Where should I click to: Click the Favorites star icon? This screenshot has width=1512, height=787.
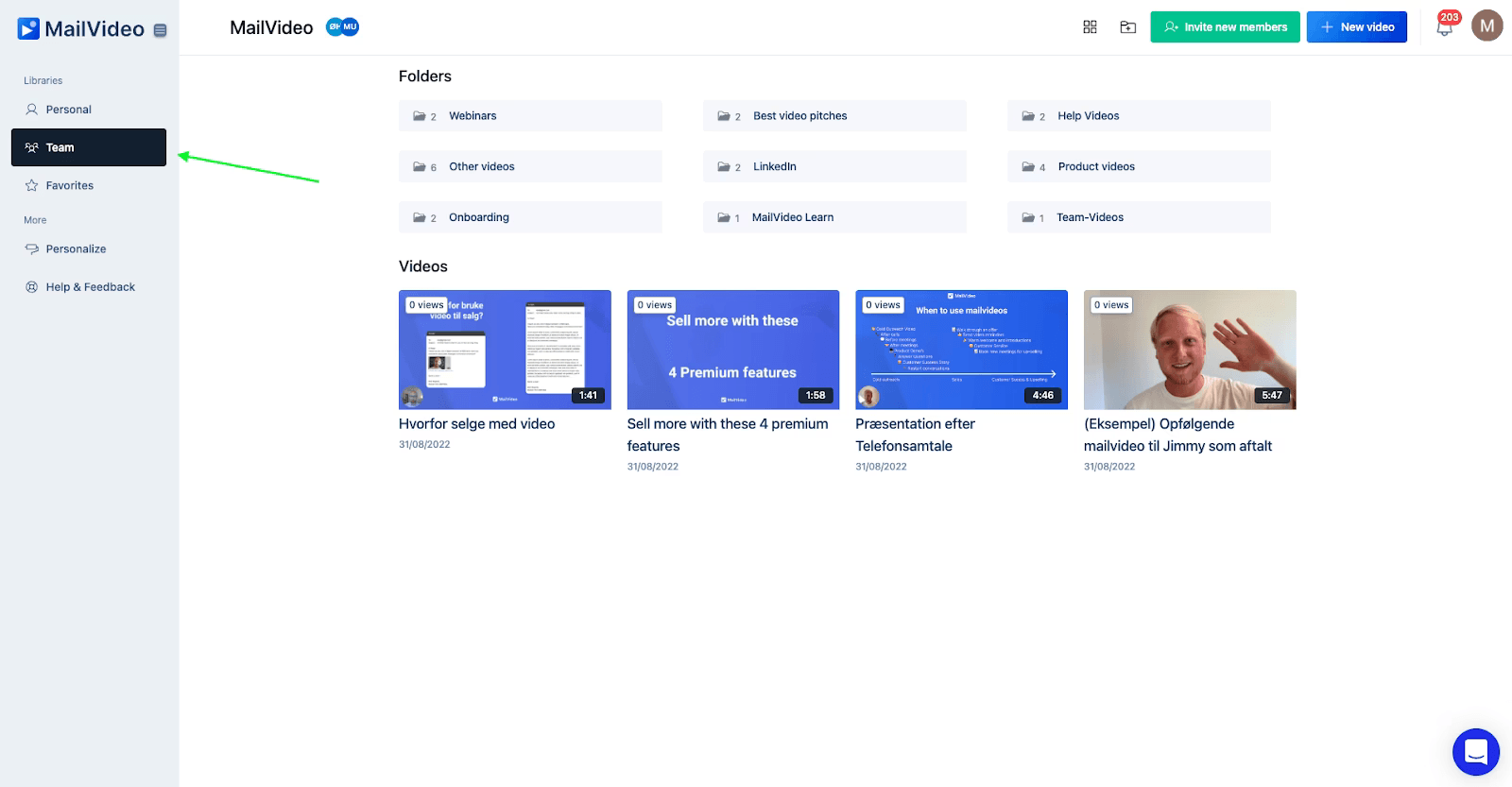32,185
